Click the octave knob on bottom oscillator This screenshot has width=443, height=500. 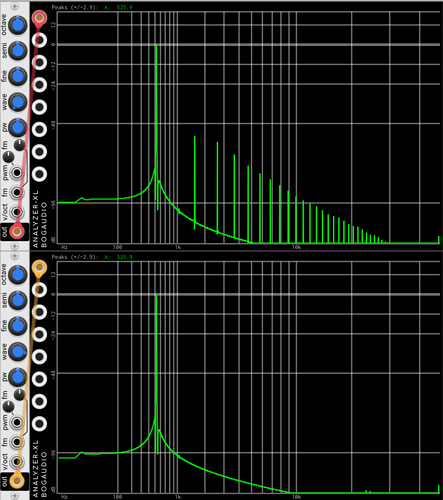pyautogui.click(x=17, y=274)
